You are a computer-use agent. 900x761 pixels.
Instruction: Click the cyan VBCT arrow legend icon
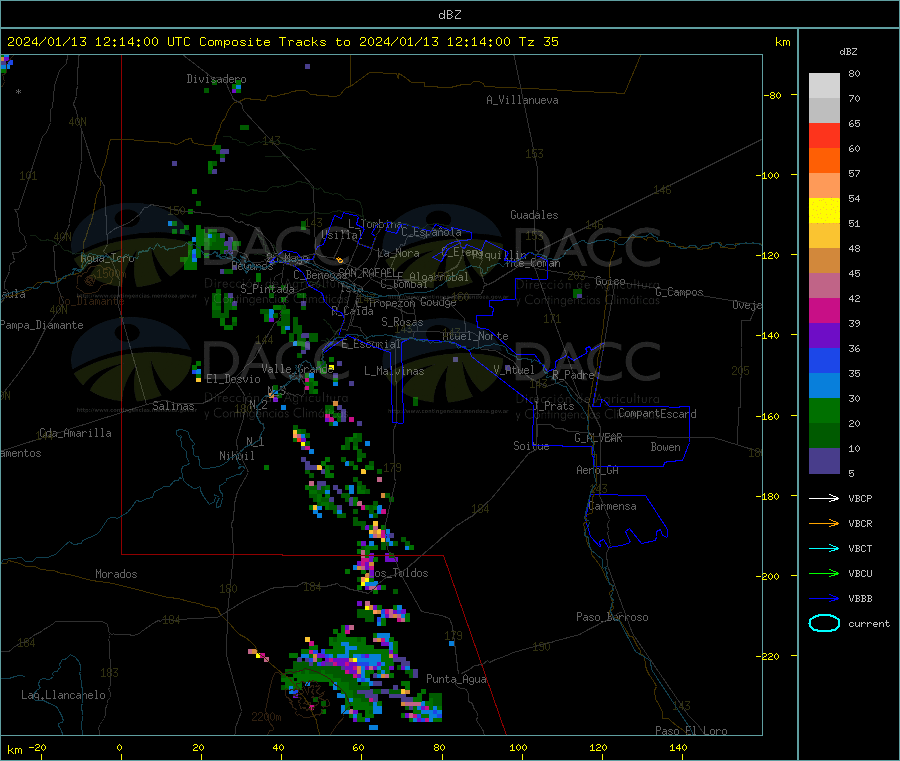[x=824, y=548]
